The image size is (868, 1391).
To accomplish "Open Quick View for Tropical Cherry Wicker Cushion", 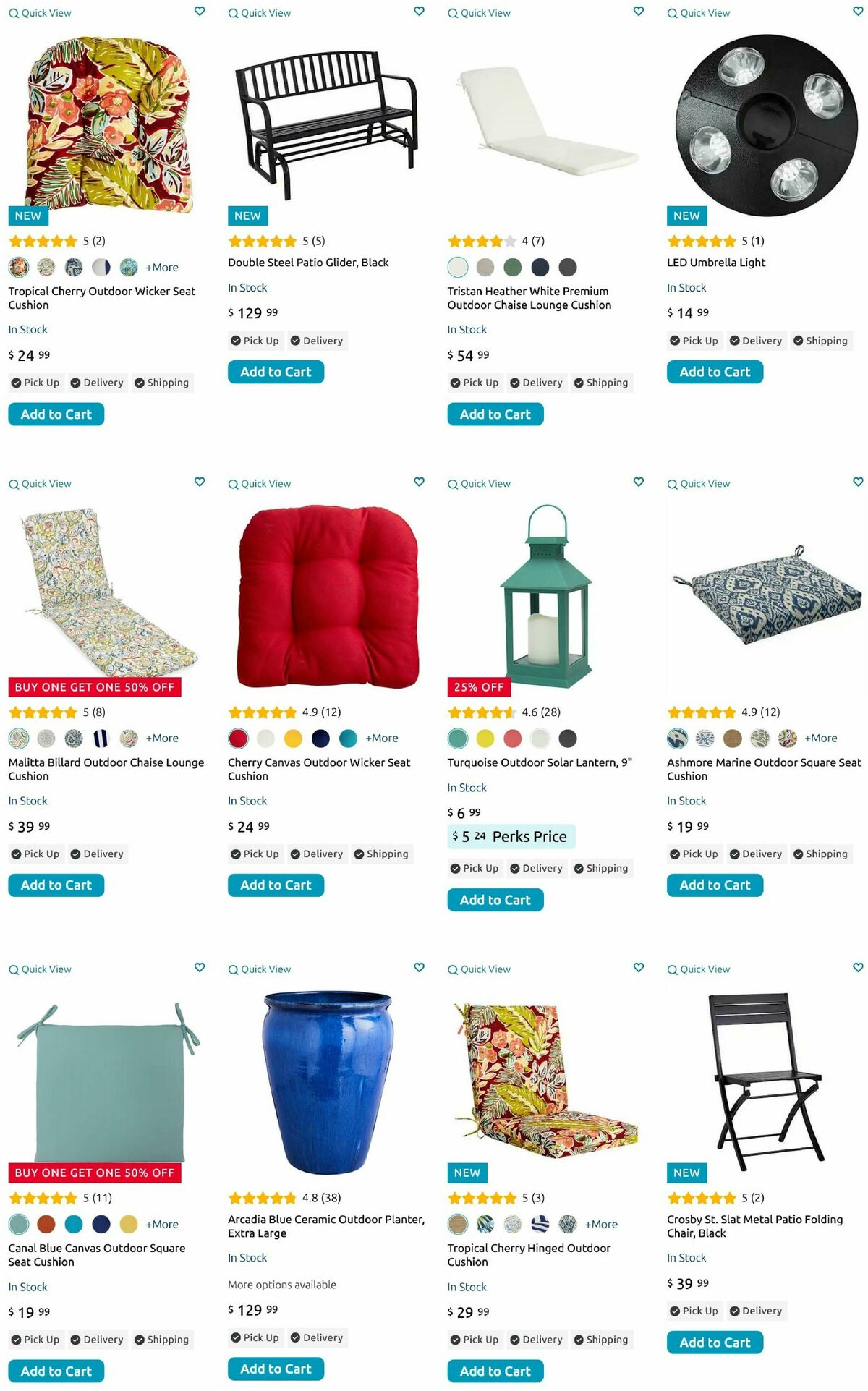I will (40, 13).
